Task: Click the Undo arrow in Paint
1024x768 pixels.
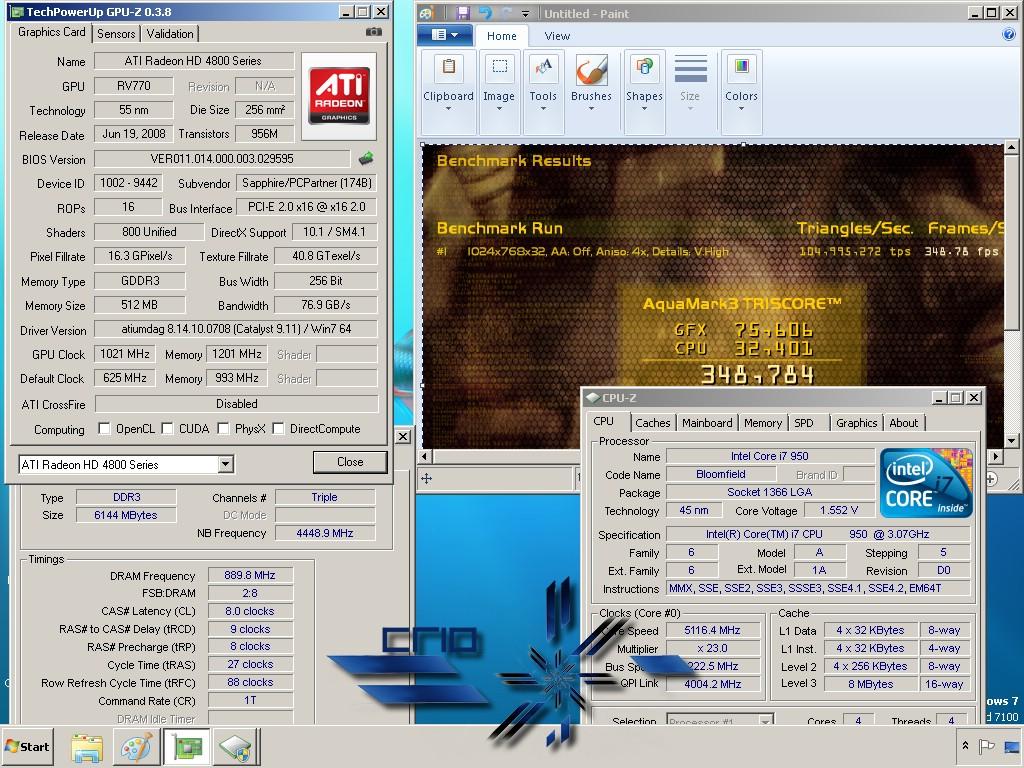Action: (x=485, y=13)
